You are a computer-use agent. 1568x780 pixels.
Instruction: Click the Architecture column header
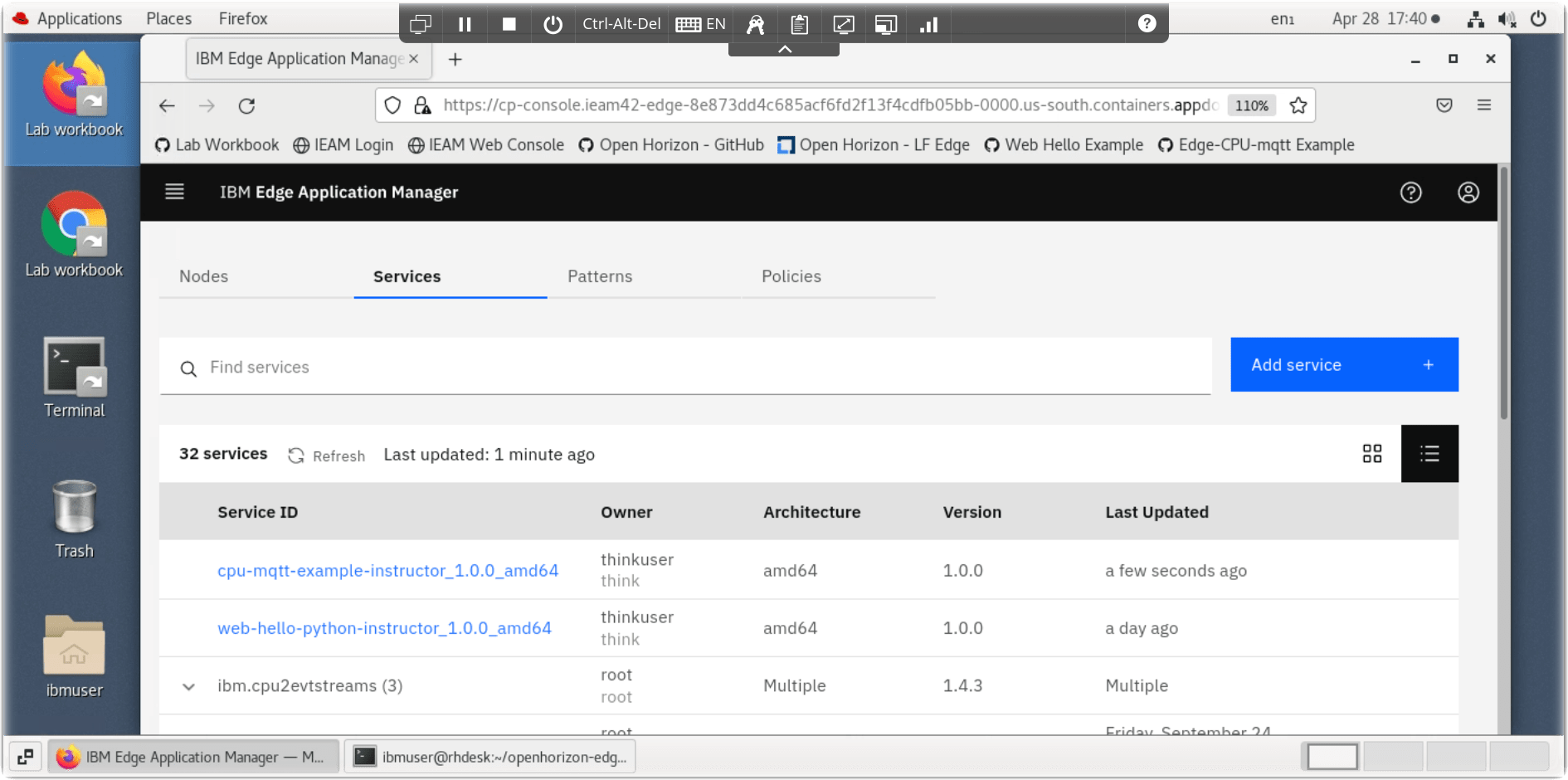click(811, 512)
